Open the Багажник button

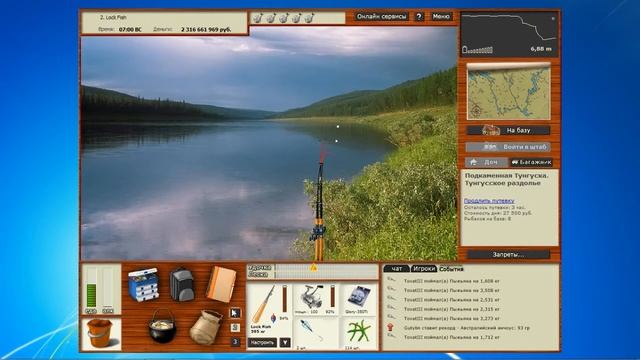tap(531, 162)
